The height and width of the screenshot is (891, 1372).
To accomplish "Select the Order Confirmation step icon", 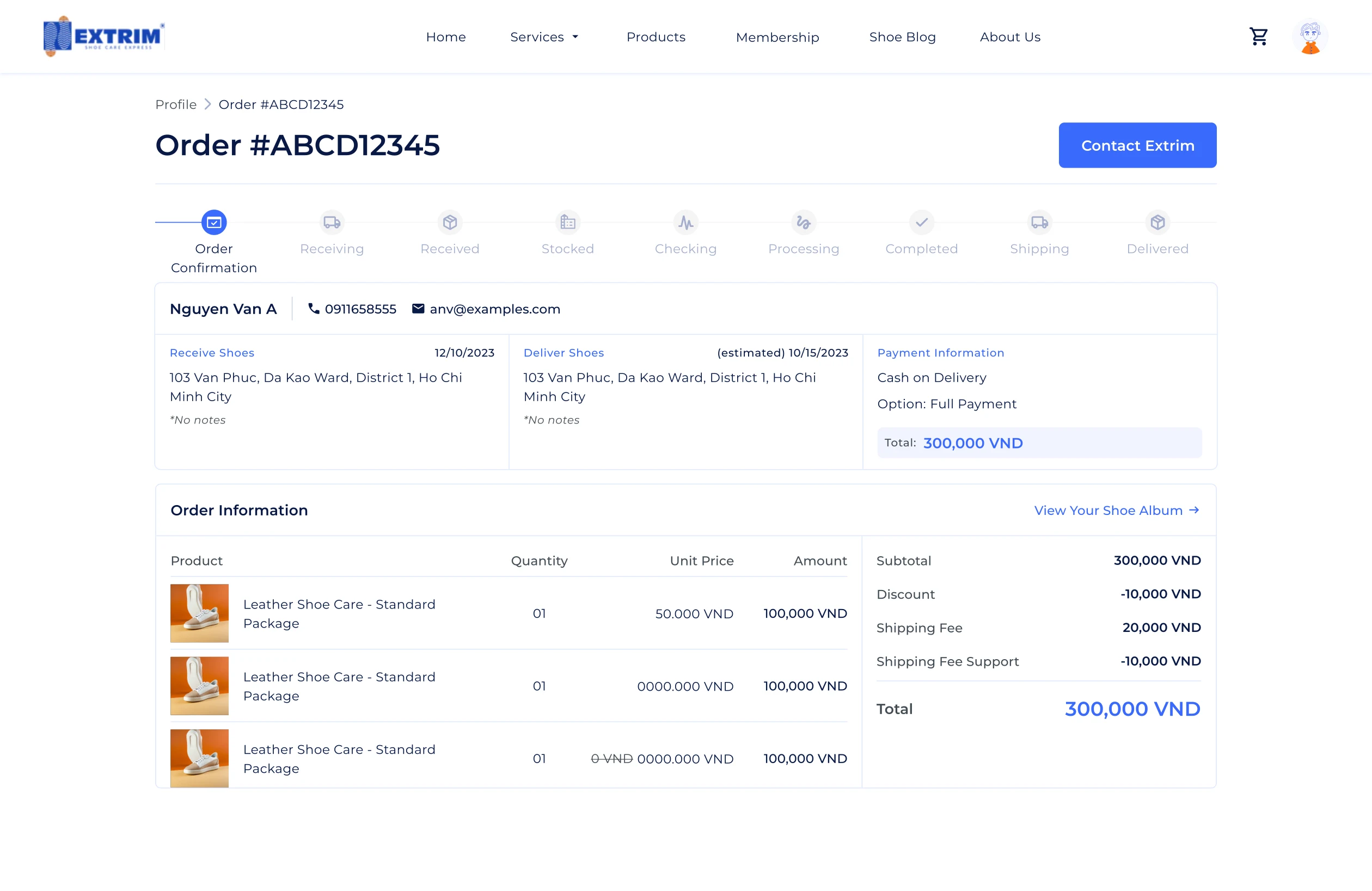I will tap(214, 223).
